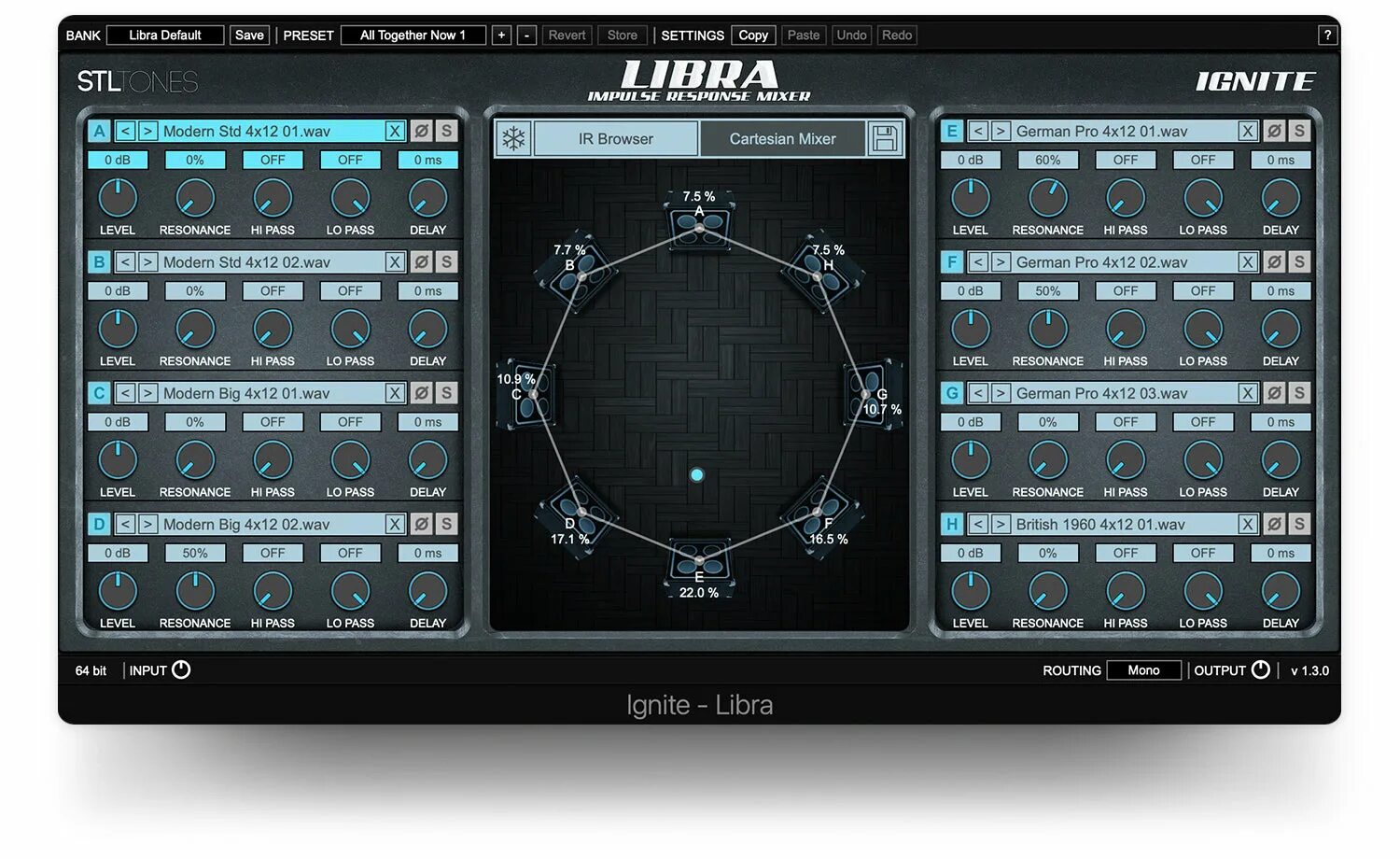Load next IR in slot F
The image size is (1400, 859).
point(1001,262)
